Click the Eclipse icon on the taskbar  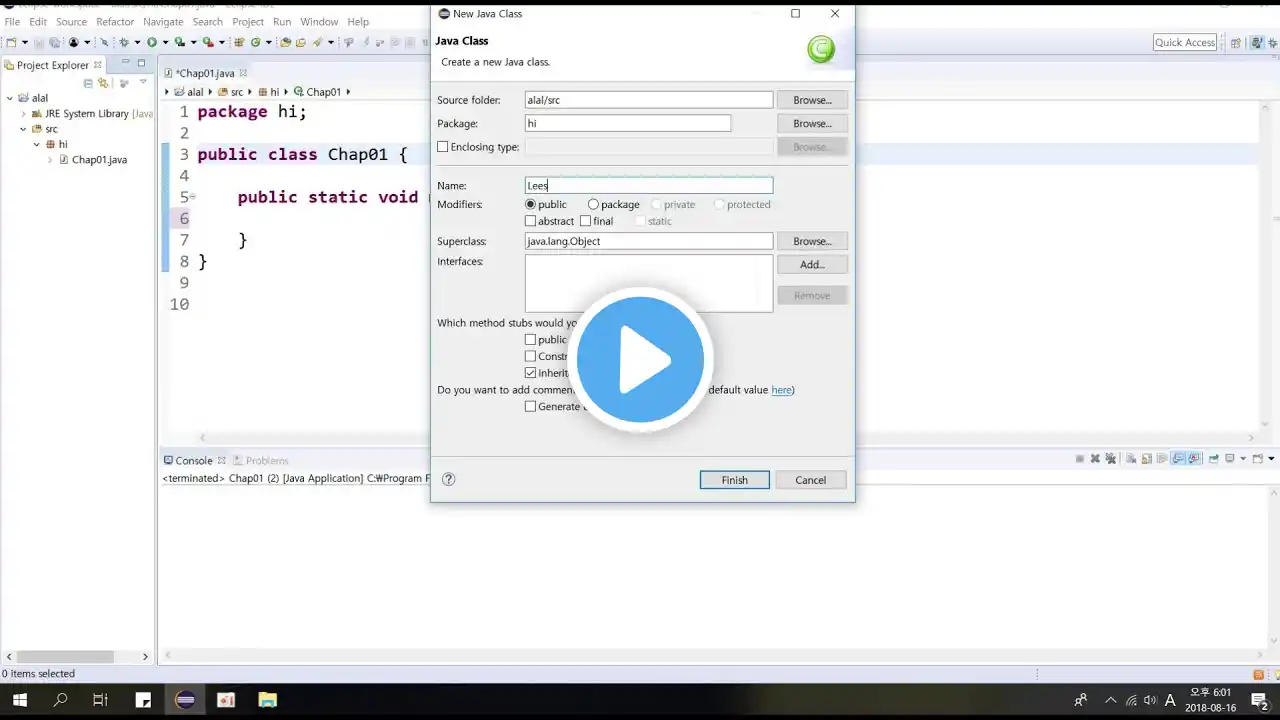tap(185, 700)
